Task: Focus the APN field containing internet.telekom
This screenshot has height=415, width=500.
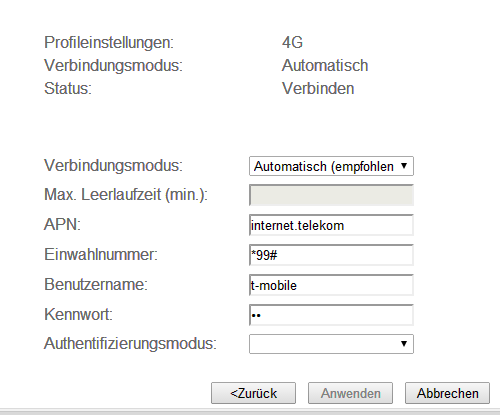Action: coord(331,225)
